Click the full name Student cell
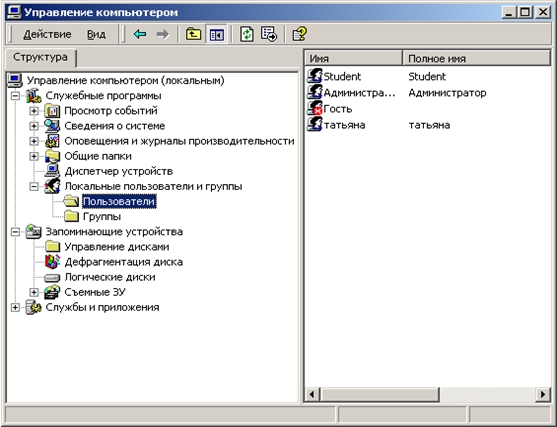This screenshot has height=427, width=557. (x=427, y=77)
